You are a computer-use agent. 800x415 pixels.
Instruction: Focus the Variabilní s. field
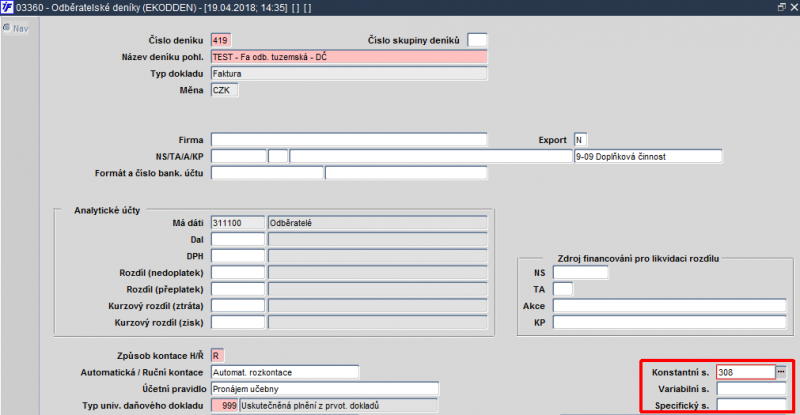pyautogui.click(x=751, y=388)
